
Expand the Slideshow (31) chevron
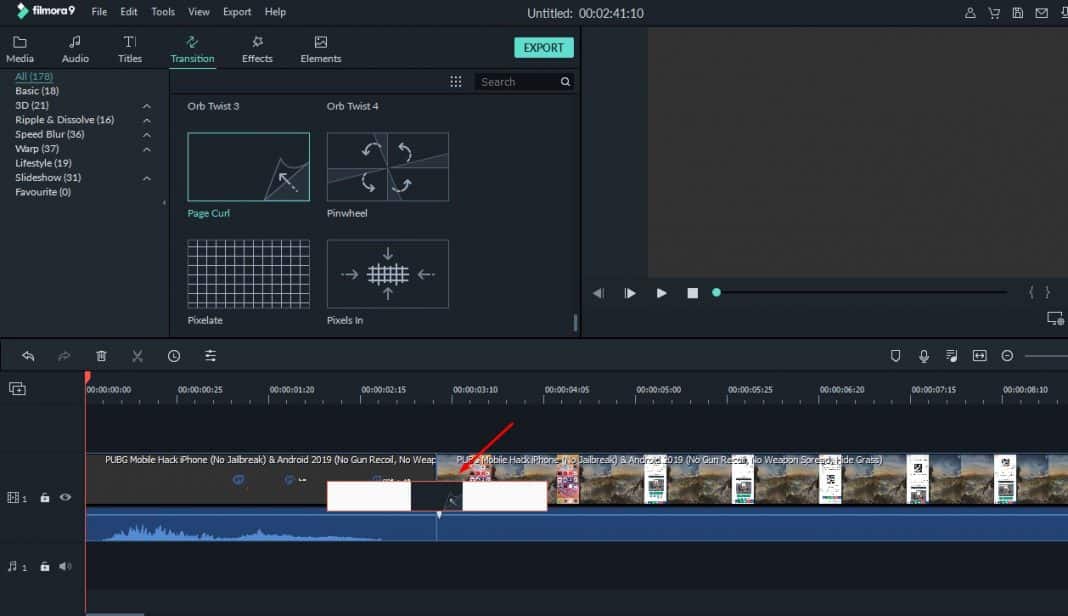point(146,178)
